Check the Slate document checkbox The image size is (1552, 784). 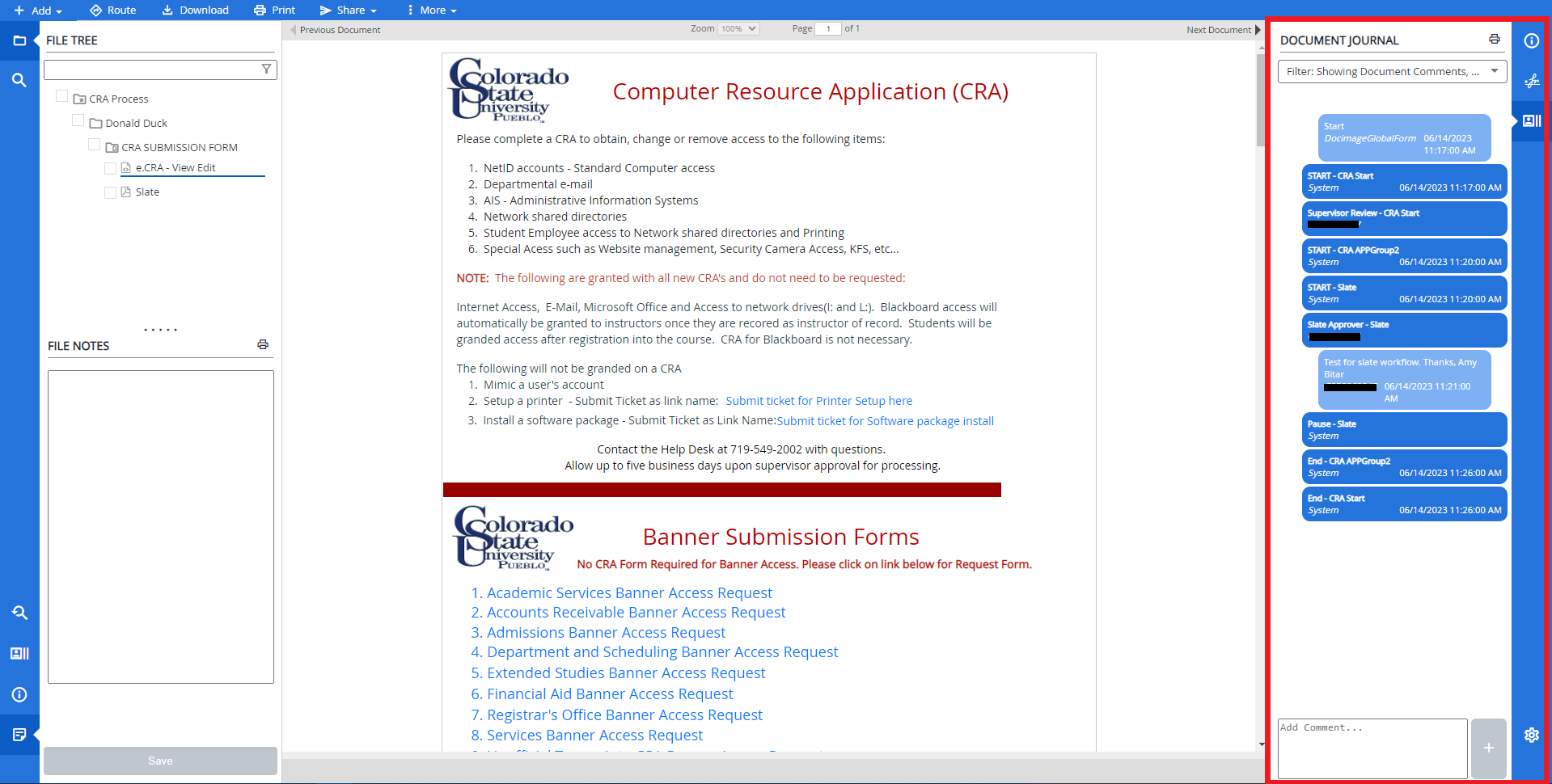(110, 192)
